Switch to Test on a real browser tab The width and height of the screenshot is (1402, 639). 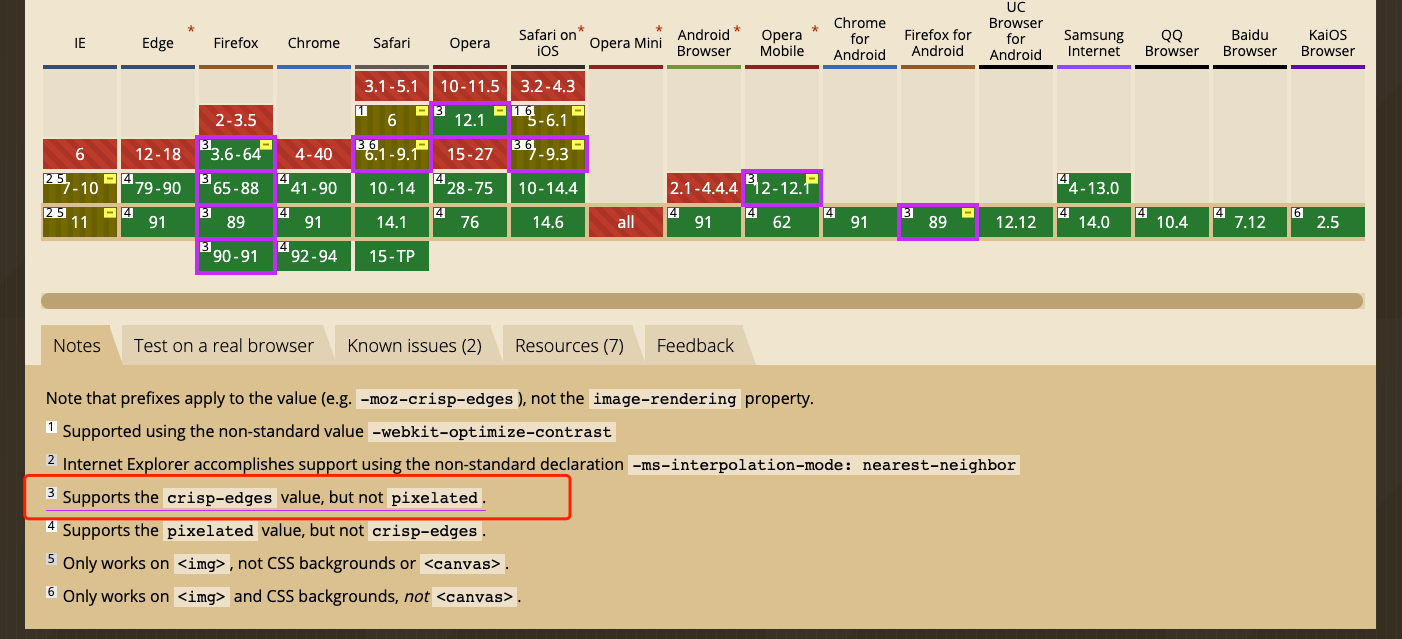click(224, 345)
